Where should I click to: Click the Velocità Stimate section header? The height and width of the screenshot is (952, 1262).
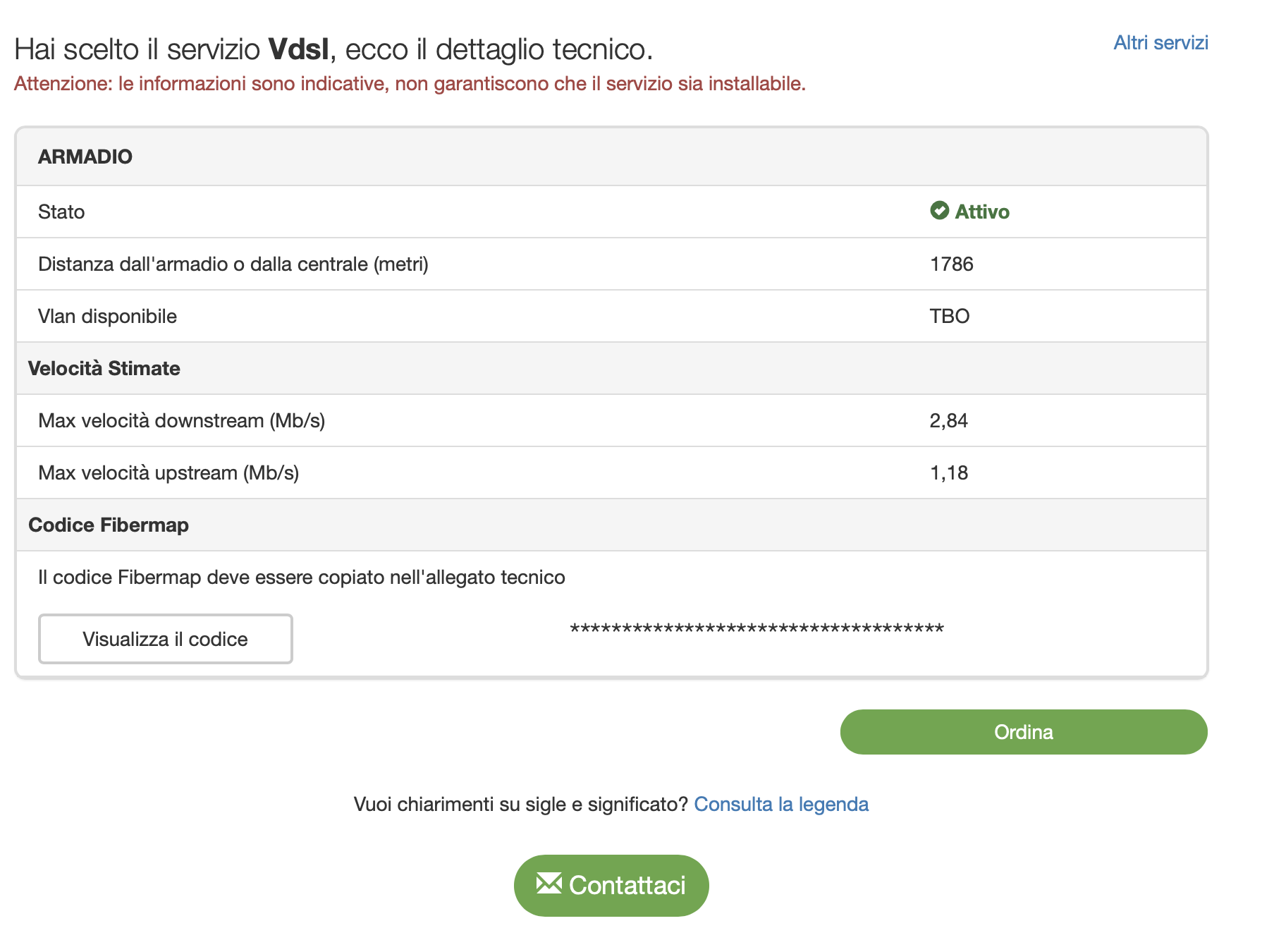point(104,369)
